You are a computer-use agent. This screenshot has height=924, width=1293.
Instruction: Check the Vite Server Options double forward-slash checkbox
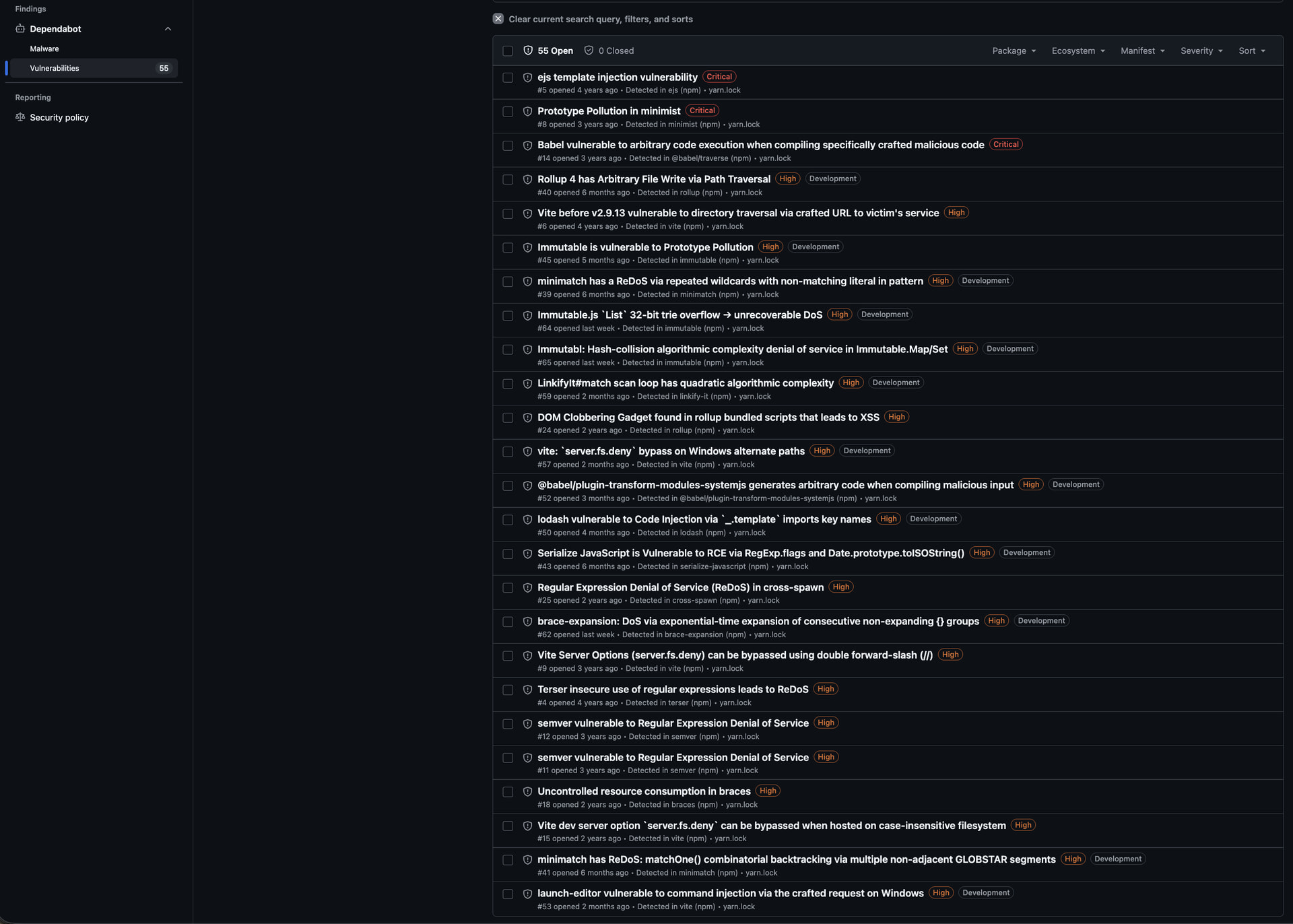click(508, 656)
